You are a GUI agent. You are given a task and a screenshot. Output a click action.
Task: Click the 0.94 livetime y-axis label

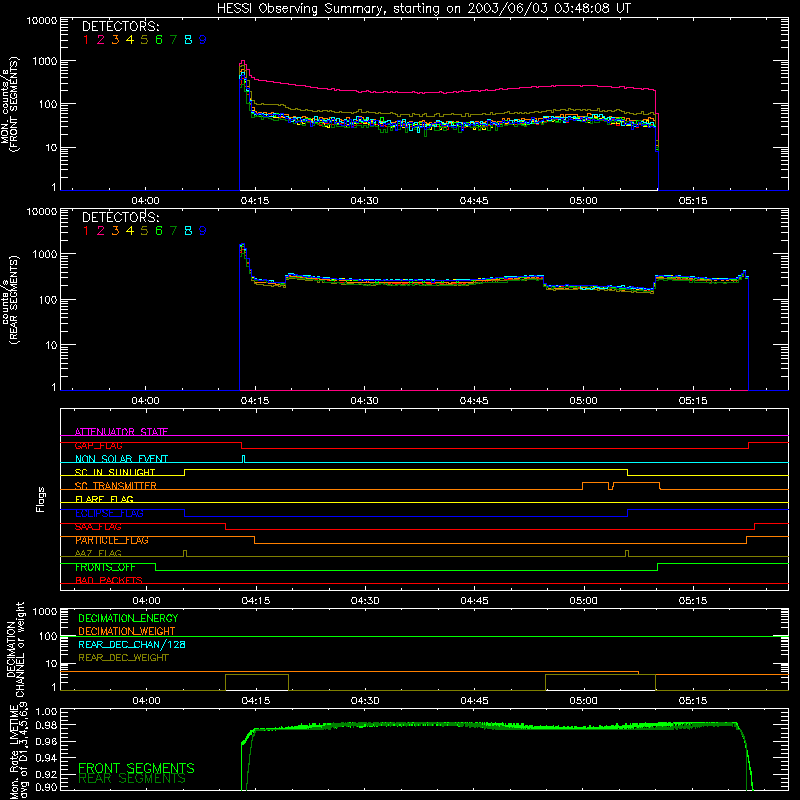point(47,757)
